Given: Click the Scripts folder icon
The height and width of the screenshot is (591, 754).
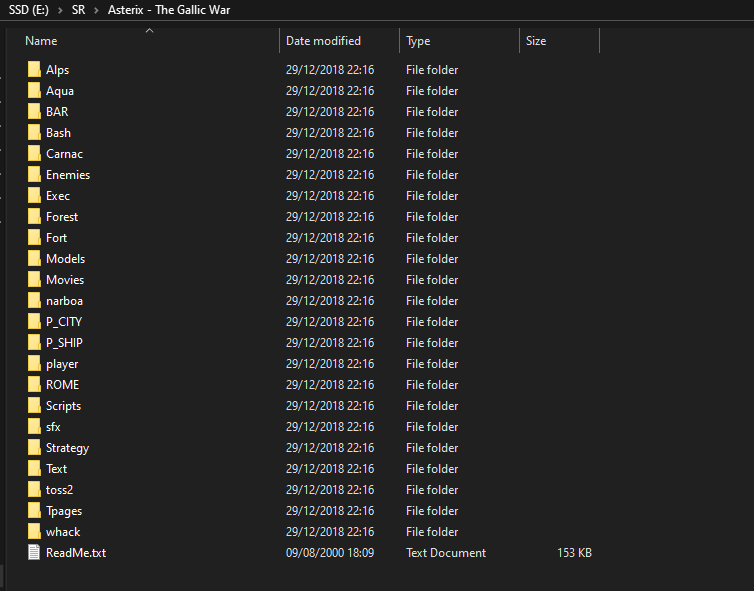Looking at the screenshot, I should (34, 405).
